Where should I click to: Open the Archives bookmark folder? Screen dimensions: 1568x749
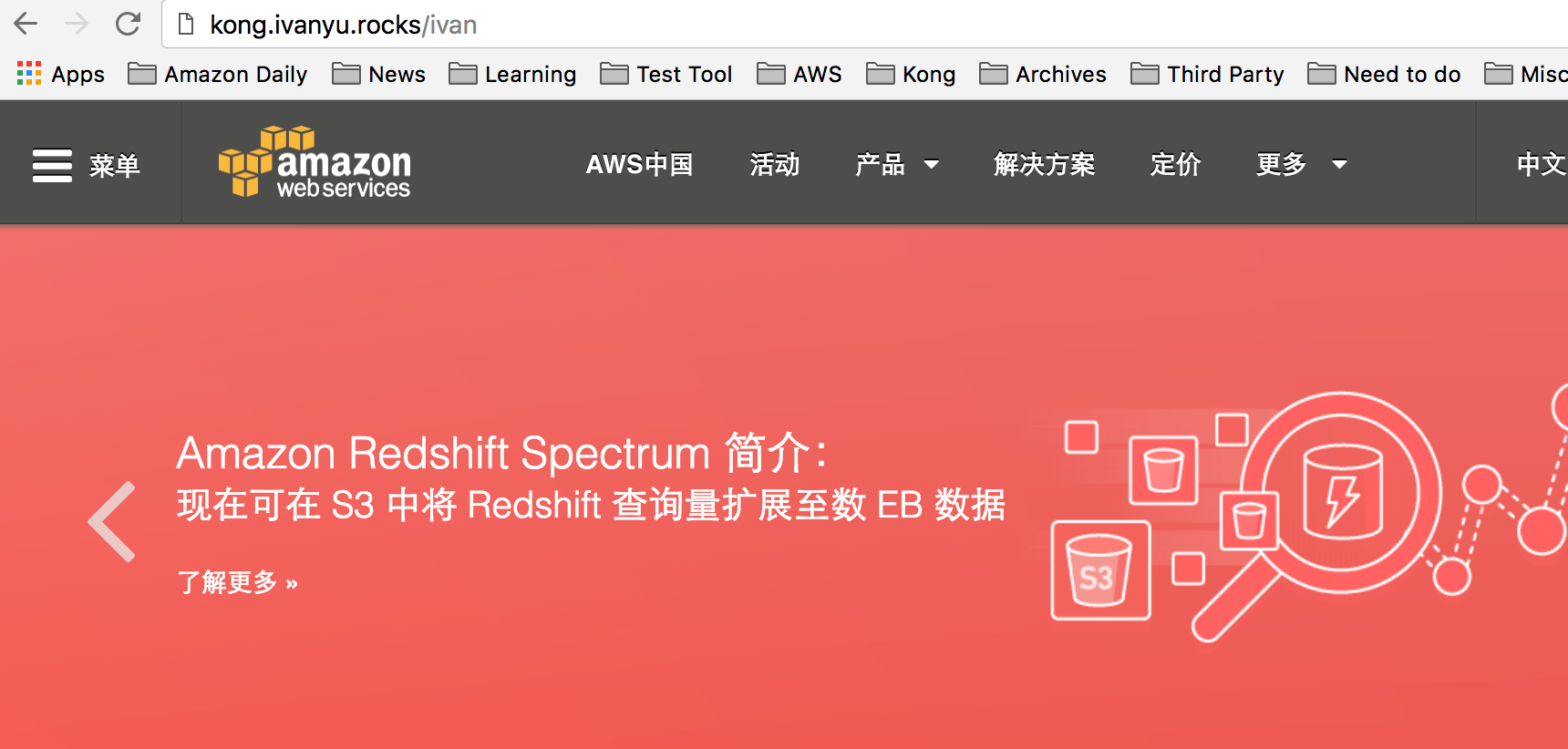1043,74
